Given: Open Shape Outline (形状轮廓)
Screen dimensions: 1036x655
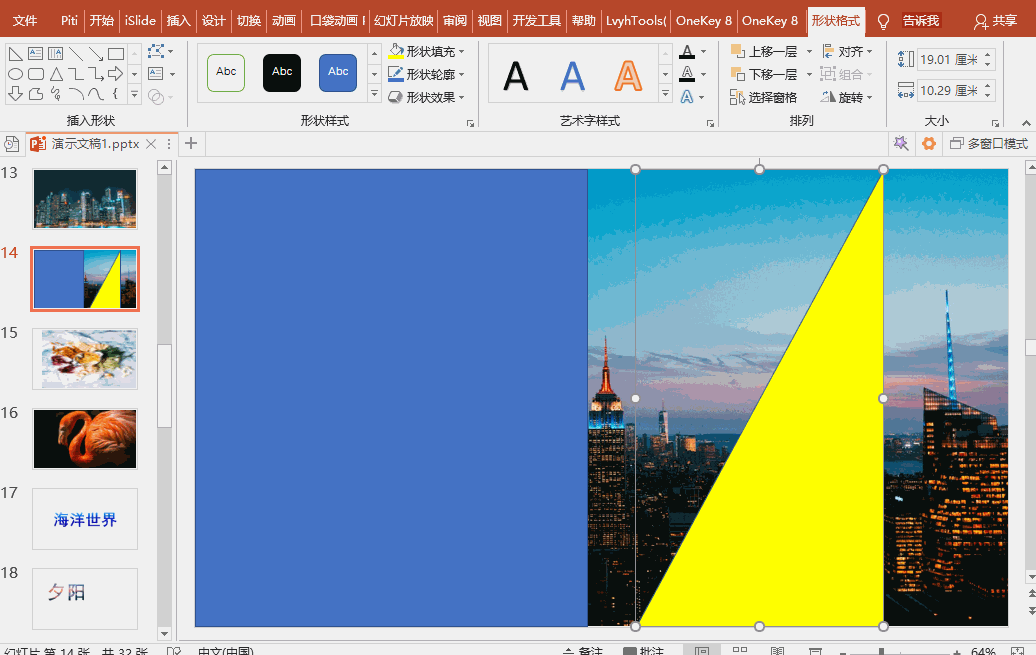Looking at the screenshot, I should (x=426, y=74).
